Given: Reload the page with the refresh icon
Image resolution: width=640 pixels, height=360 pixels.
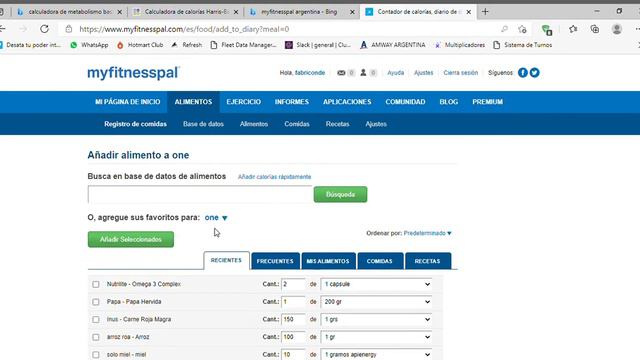Looking at the screenshot, I should 44,29.
